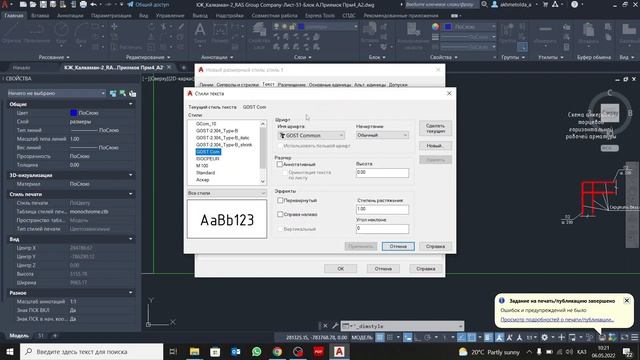Open the Параметризация ribbon tab
Screen dimensions: 640x360
(x=111, y=16)
